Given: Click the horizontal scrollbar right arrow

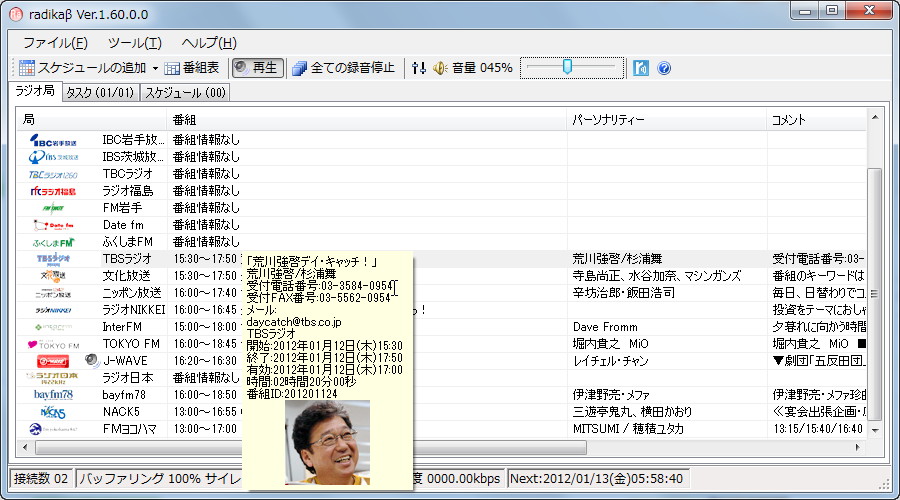Looking at the screenshot, I should point(858,447).
